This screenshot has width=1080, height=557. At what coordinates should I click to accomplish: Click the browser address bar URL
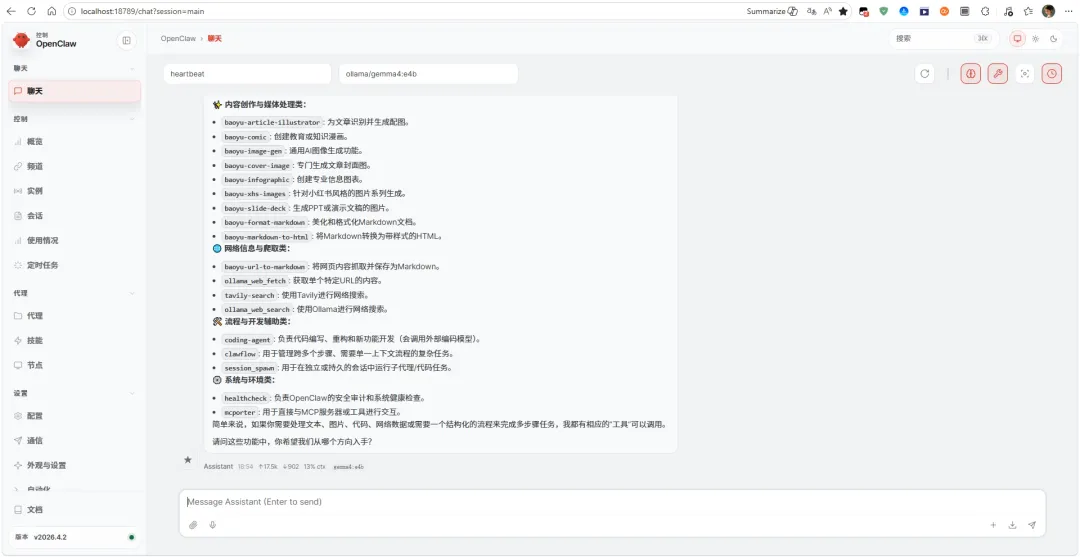tap(143, 11)
